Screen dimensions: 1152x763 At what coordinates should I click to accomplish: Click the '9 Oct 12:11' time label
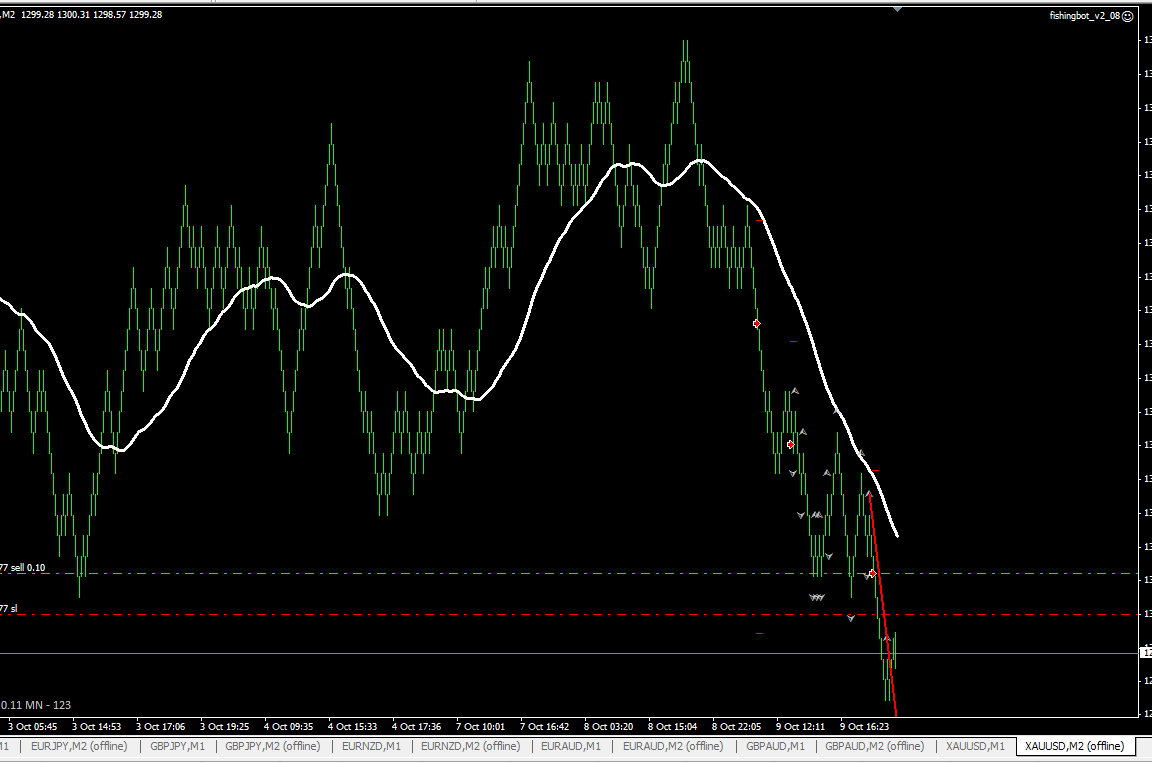pyautogui.click(x=800, y=726)
